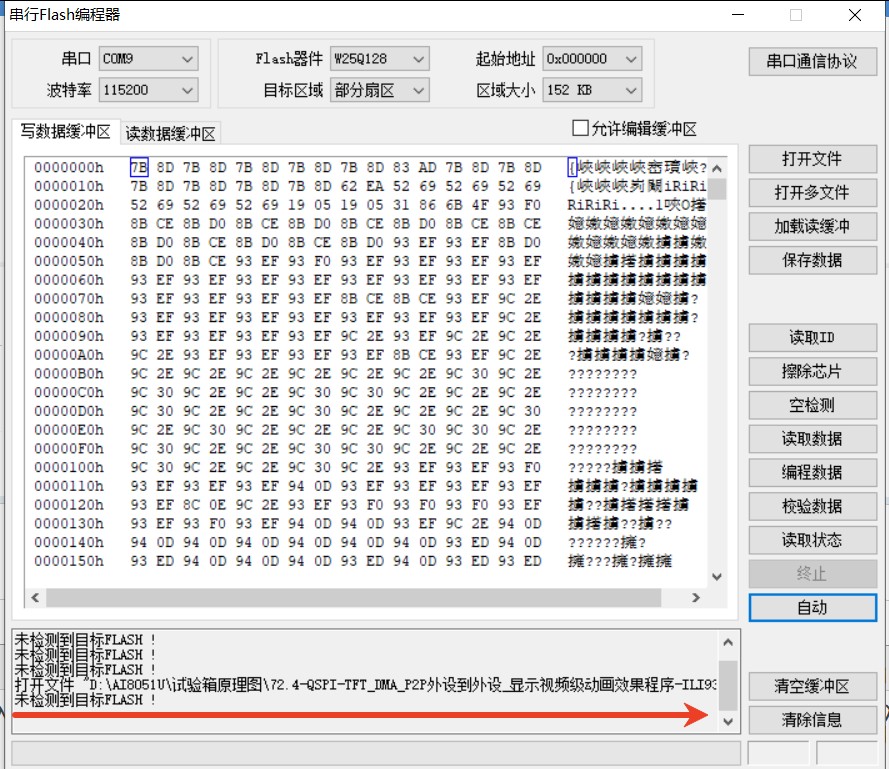Click the hex viewer vertical scrollbar thumb
This screenshot has height=769, width=889.
click(717, 189)
